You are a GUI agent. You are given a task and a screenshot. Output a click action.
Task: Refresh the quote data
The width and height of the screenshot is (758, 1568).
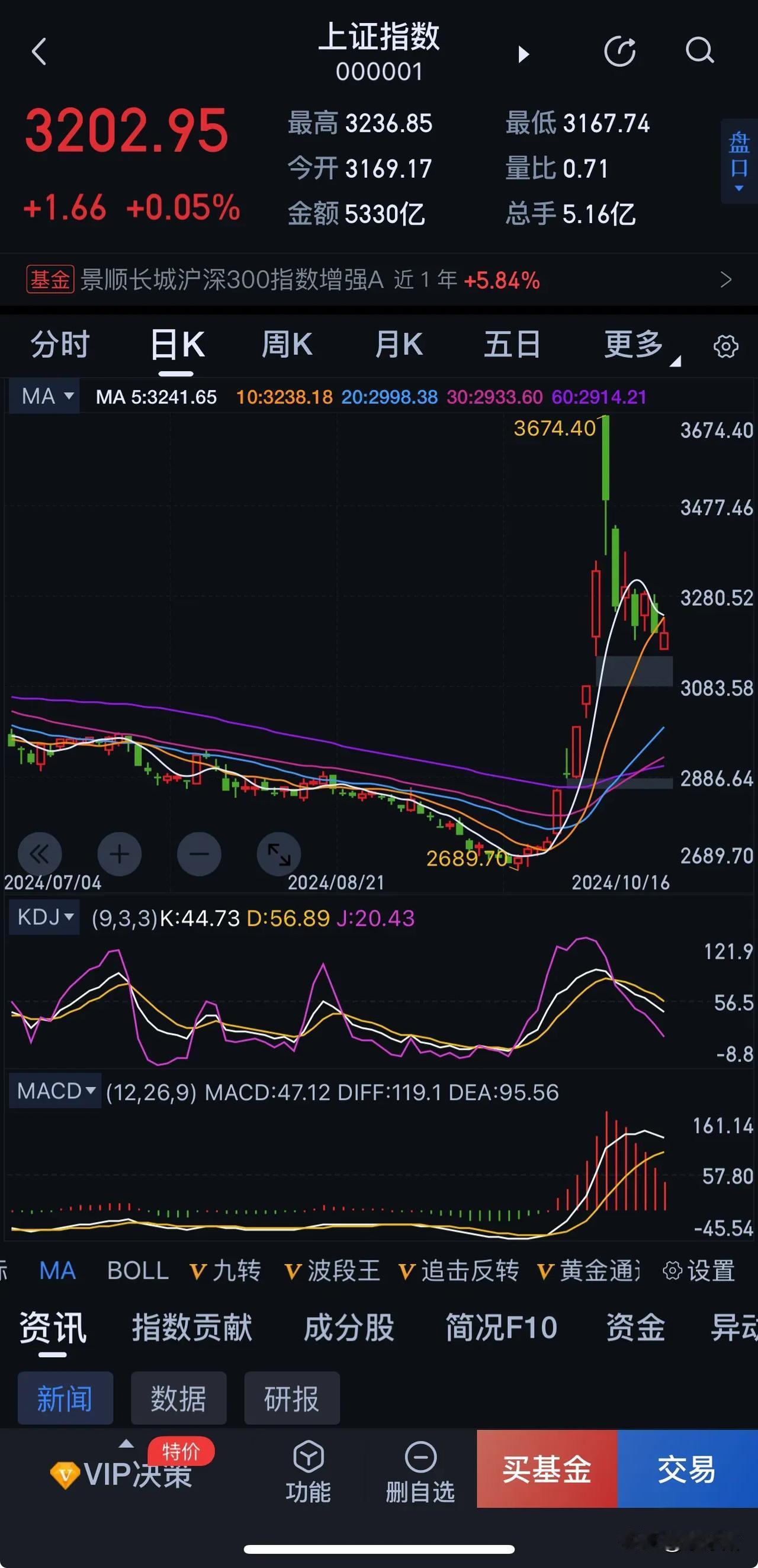[620, 51]
